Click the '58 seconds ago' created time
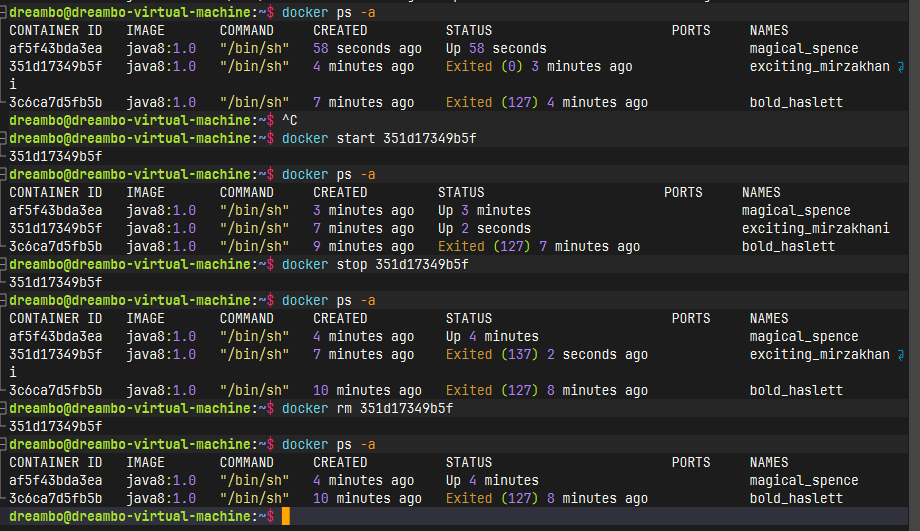Viewport: 920px width, 531px height. pyautogui.click(x=363, y=49)
